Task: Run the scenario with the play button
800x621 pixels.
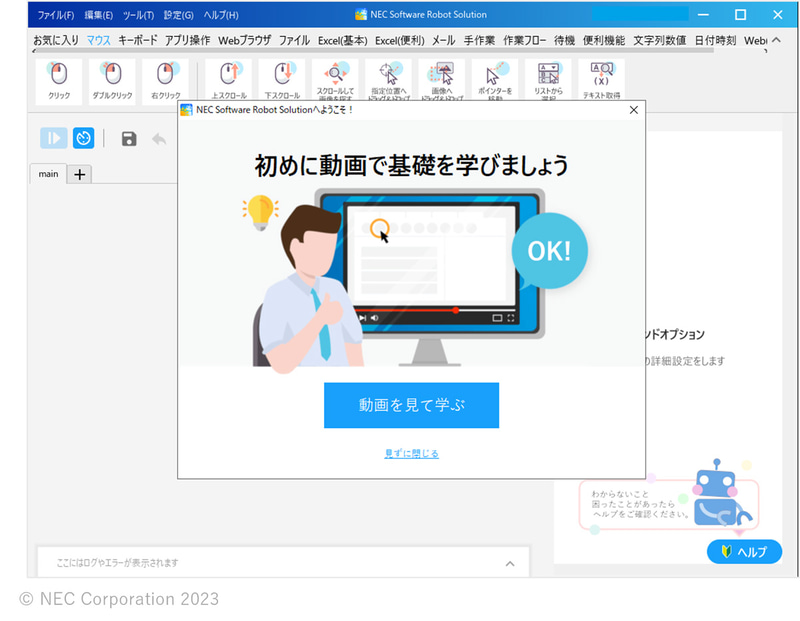Action: (54, 138)
